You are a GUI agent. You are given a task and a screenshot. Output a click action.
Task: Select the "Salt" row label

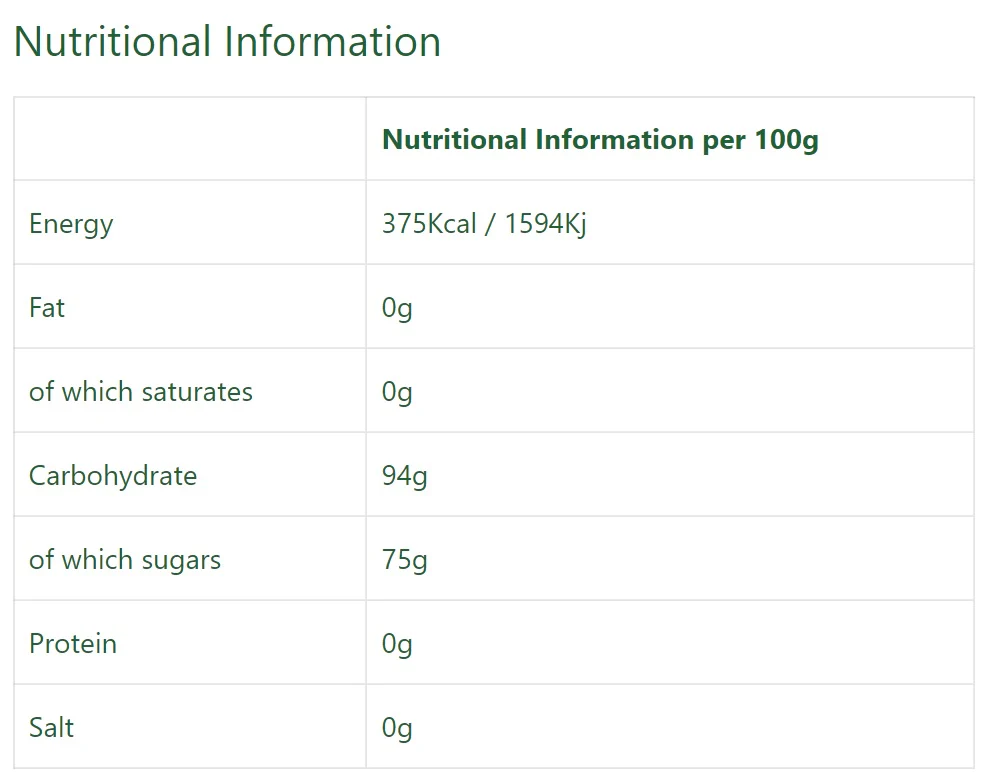51,728
